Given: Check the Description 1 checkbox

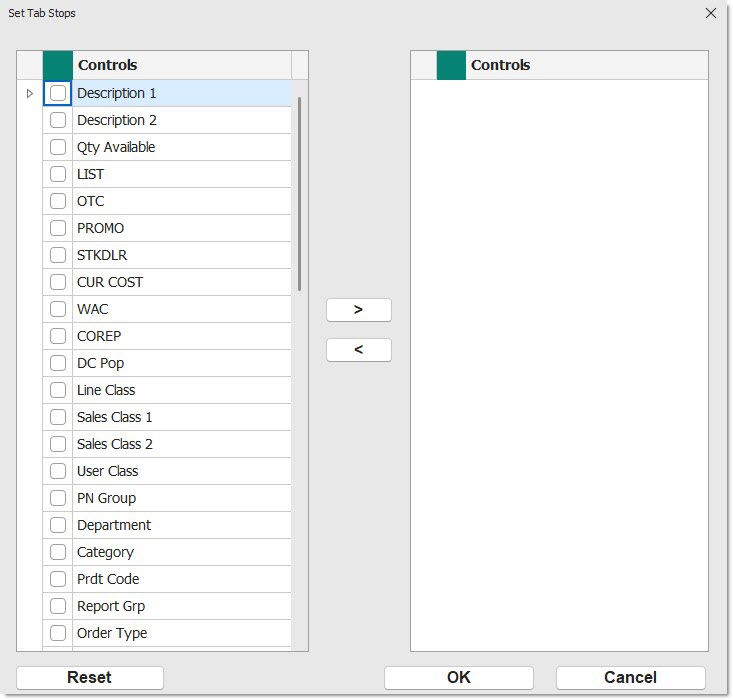Looking at the screenshot, I should point(58,93).
